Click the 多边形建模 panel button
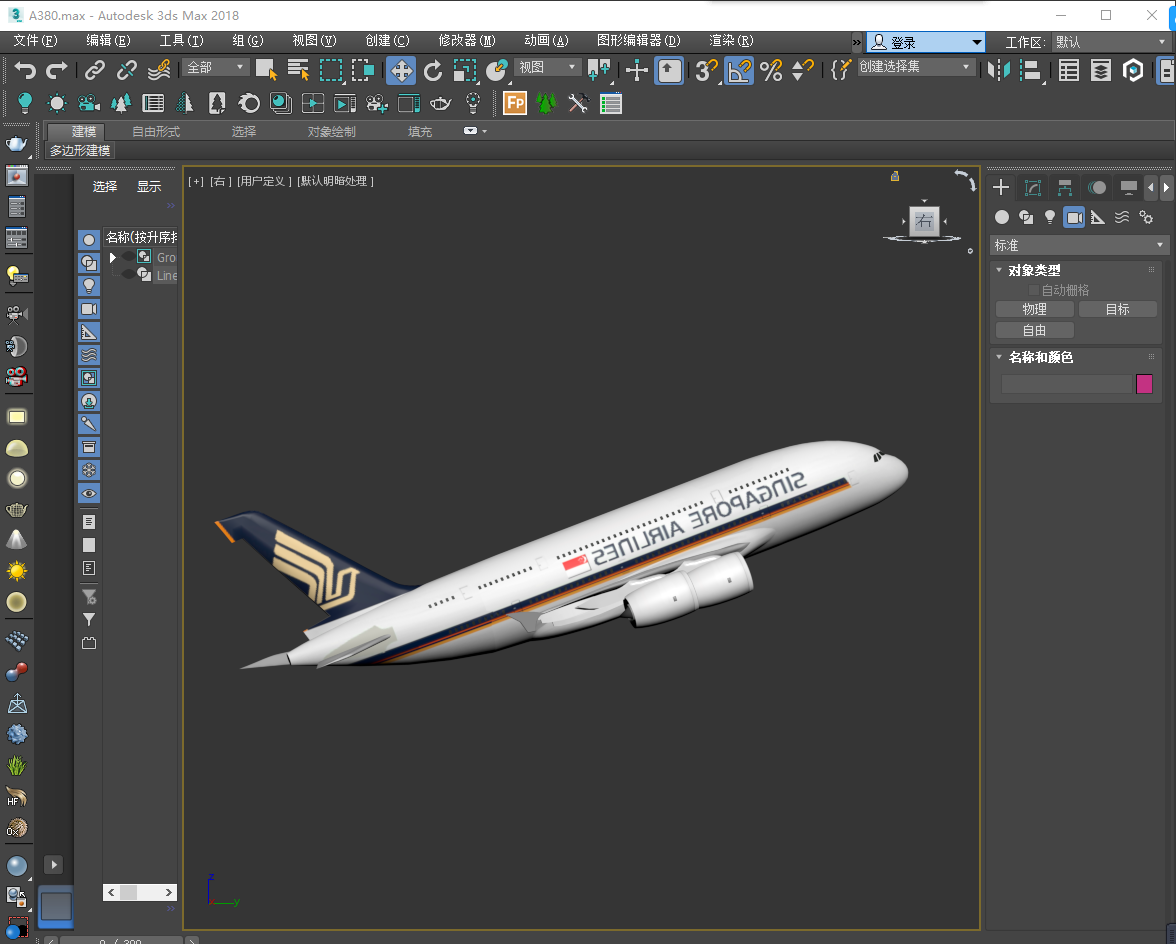 (80, 151)
